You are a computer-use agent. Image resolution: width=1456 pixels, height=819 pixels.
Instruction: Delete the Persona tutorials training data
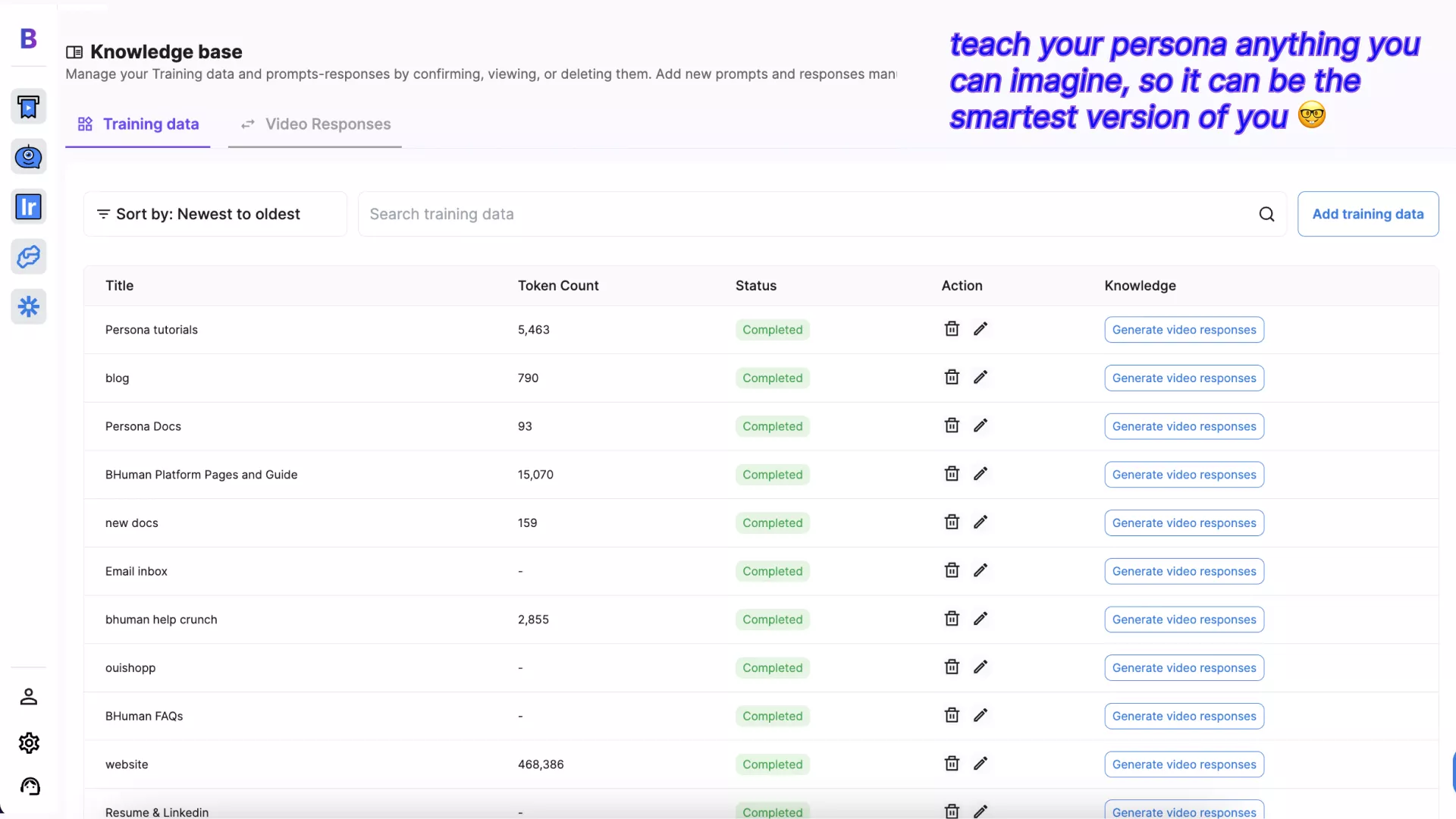point(952,329)
